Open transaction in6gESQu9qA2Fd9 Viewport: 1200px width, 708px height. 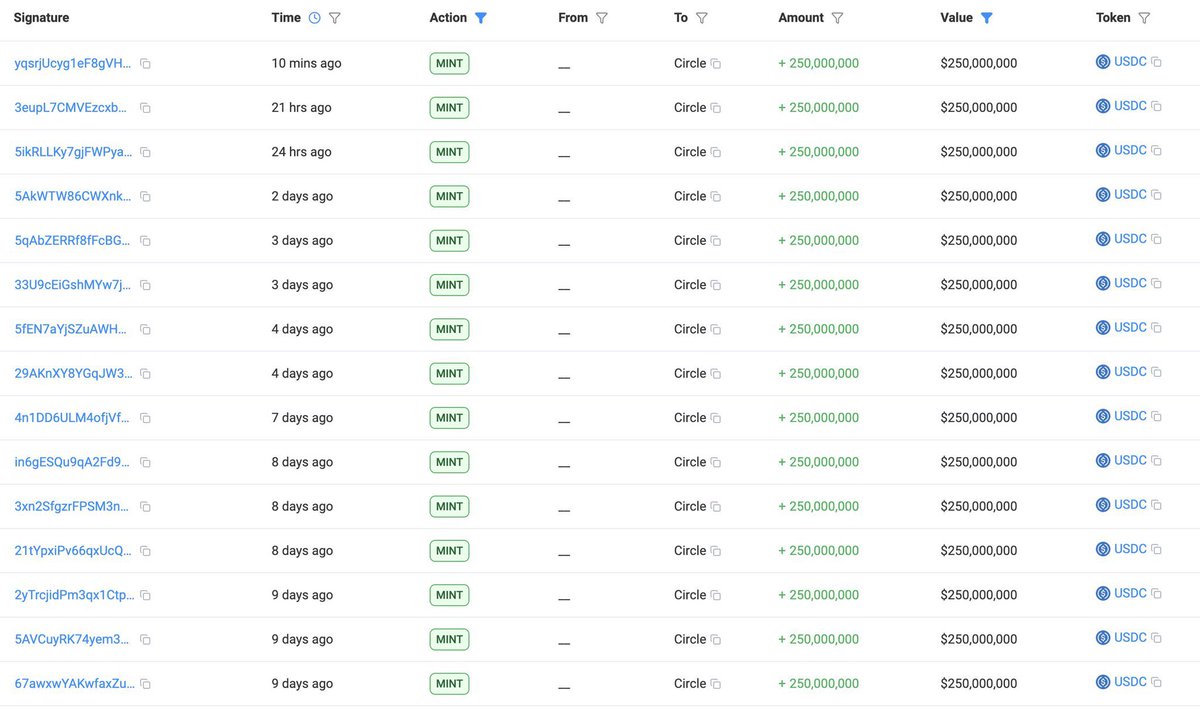point(72,462)
